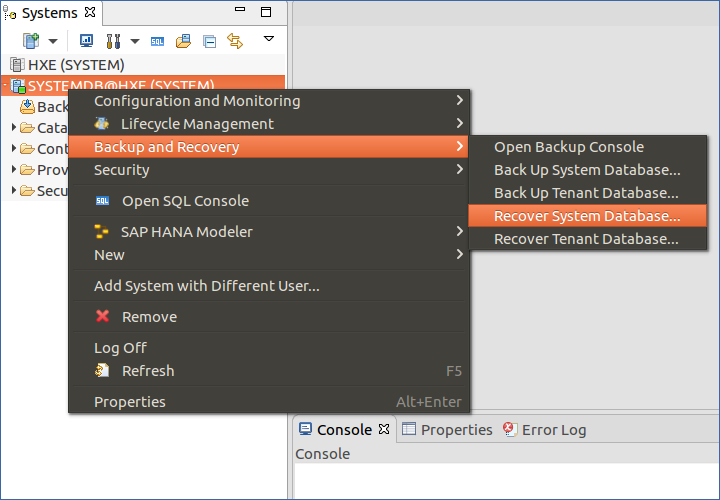The width and height of the screenshot is (720, 500).
Task: Open Lifecycle Management submenu
Action: coord(269,124)
